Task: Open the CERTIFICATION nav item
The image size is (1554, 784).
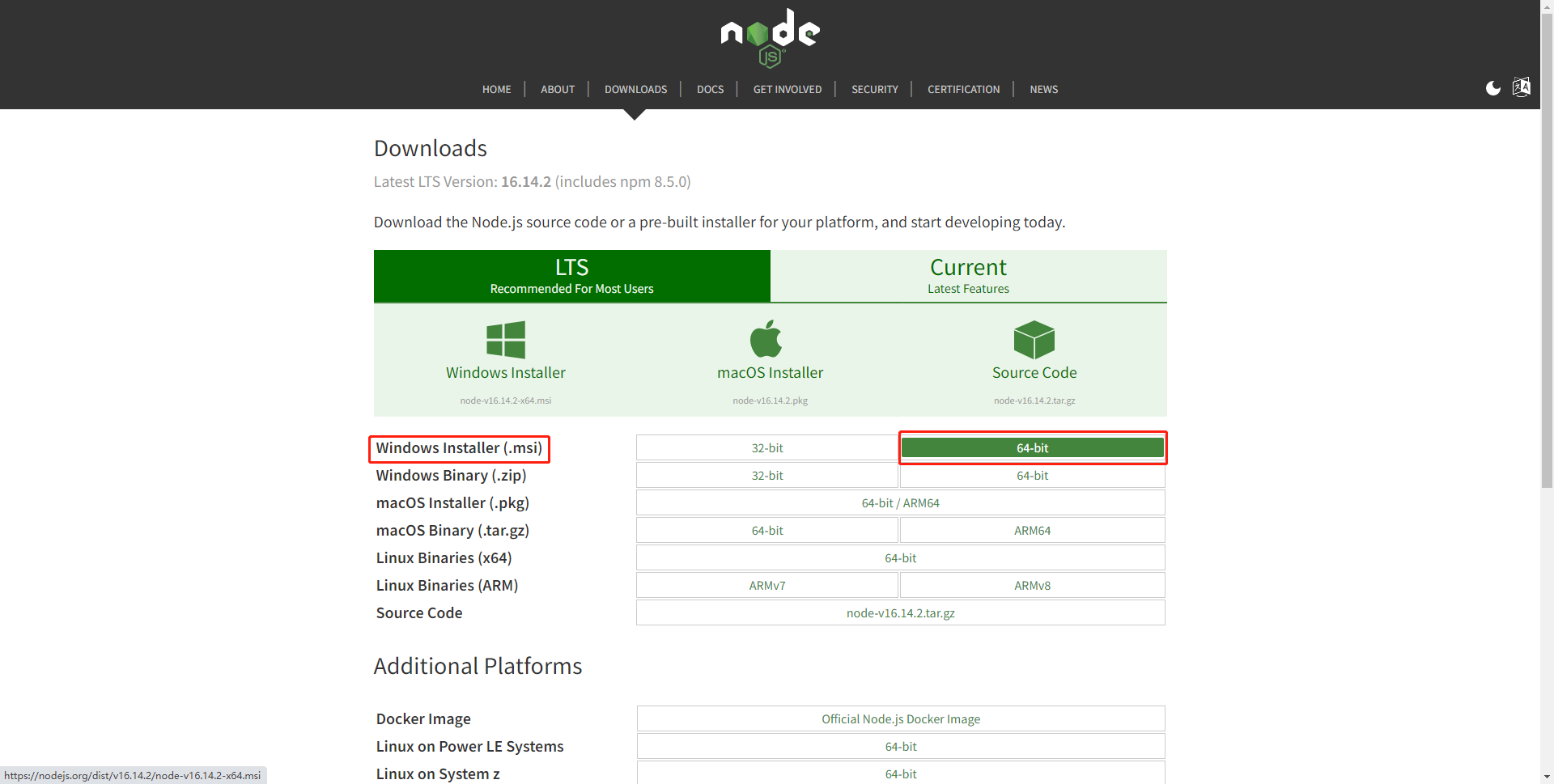Action: click(964, 89)
